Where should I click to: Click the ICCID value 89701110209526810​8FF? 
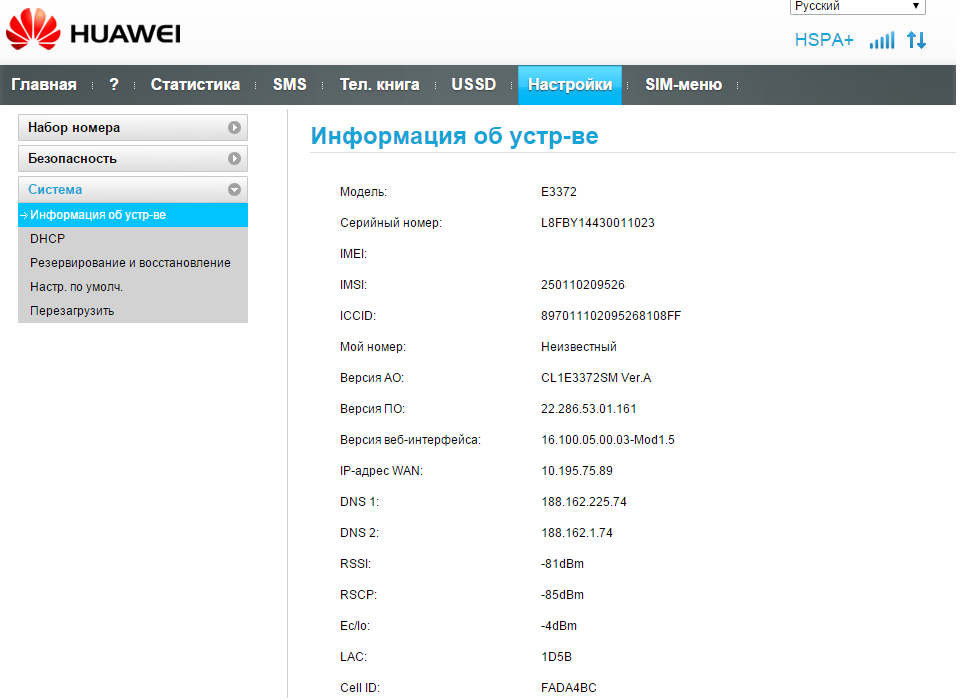[611, 316]
